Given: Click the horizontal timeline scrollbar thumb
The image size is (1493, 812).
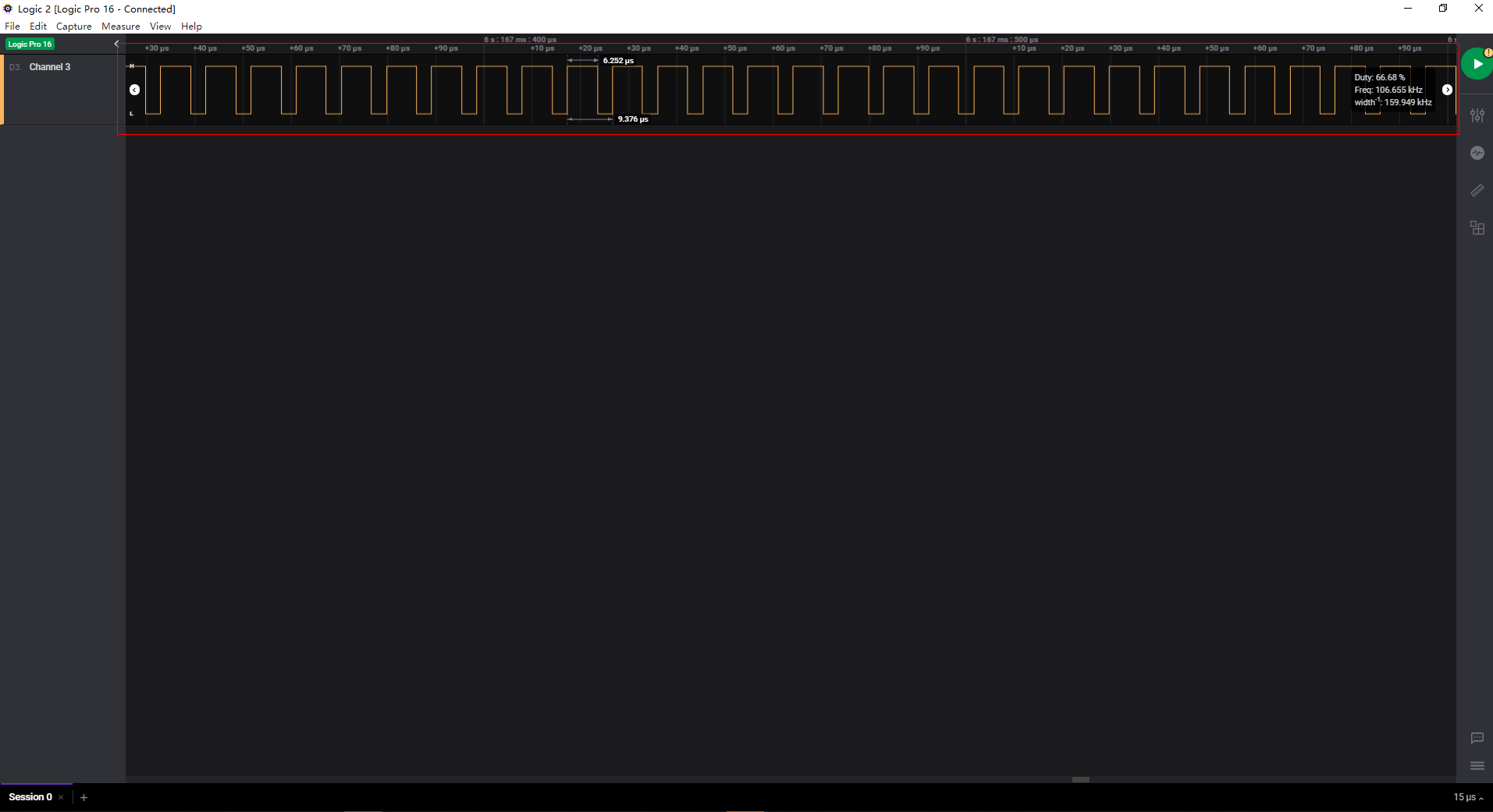Looking at the screenshot, I should pyautogui.click(x=1080, y=779).
